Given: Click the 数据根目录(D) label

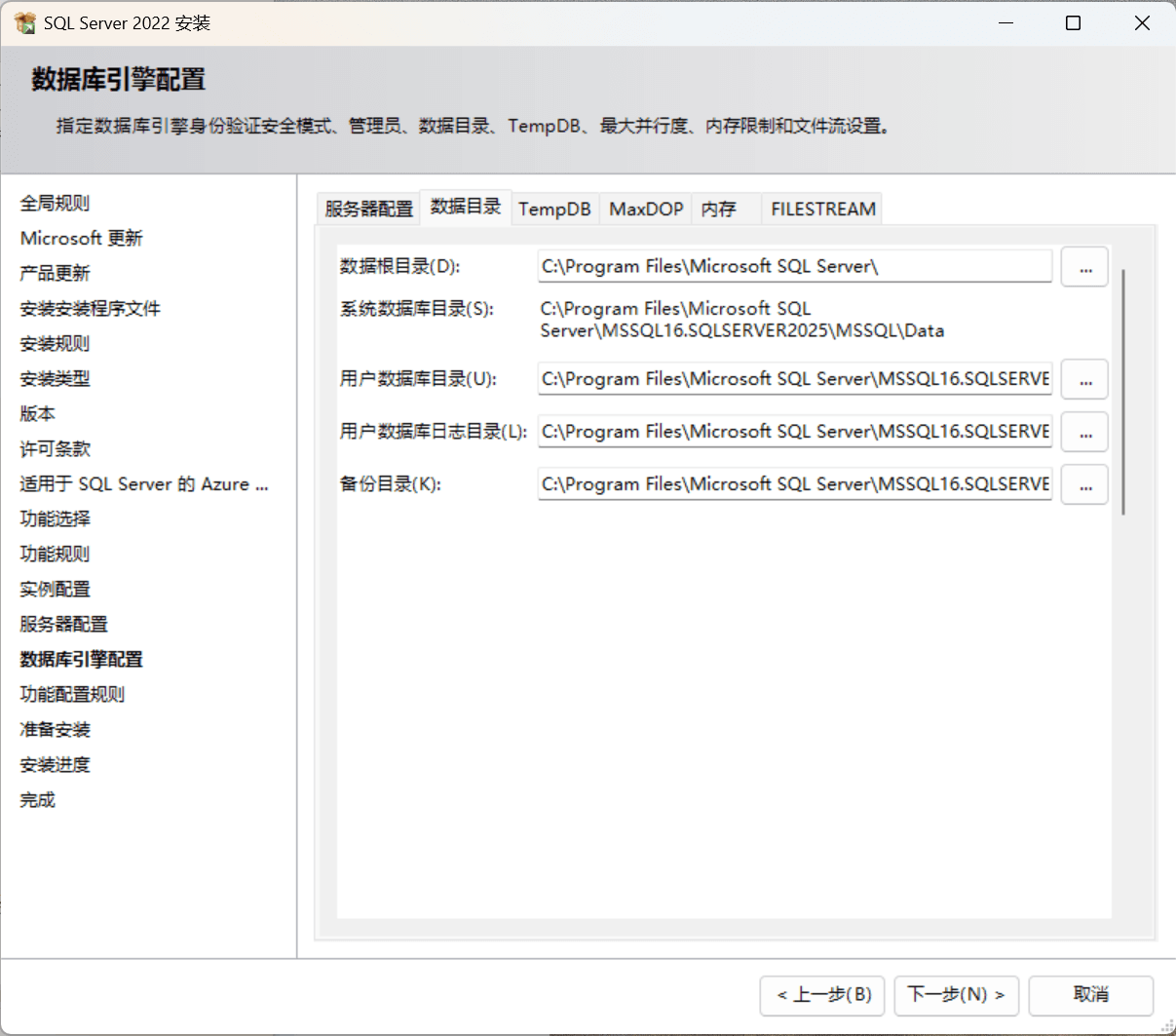Looking at the screenshot, I should coord(399,266).
